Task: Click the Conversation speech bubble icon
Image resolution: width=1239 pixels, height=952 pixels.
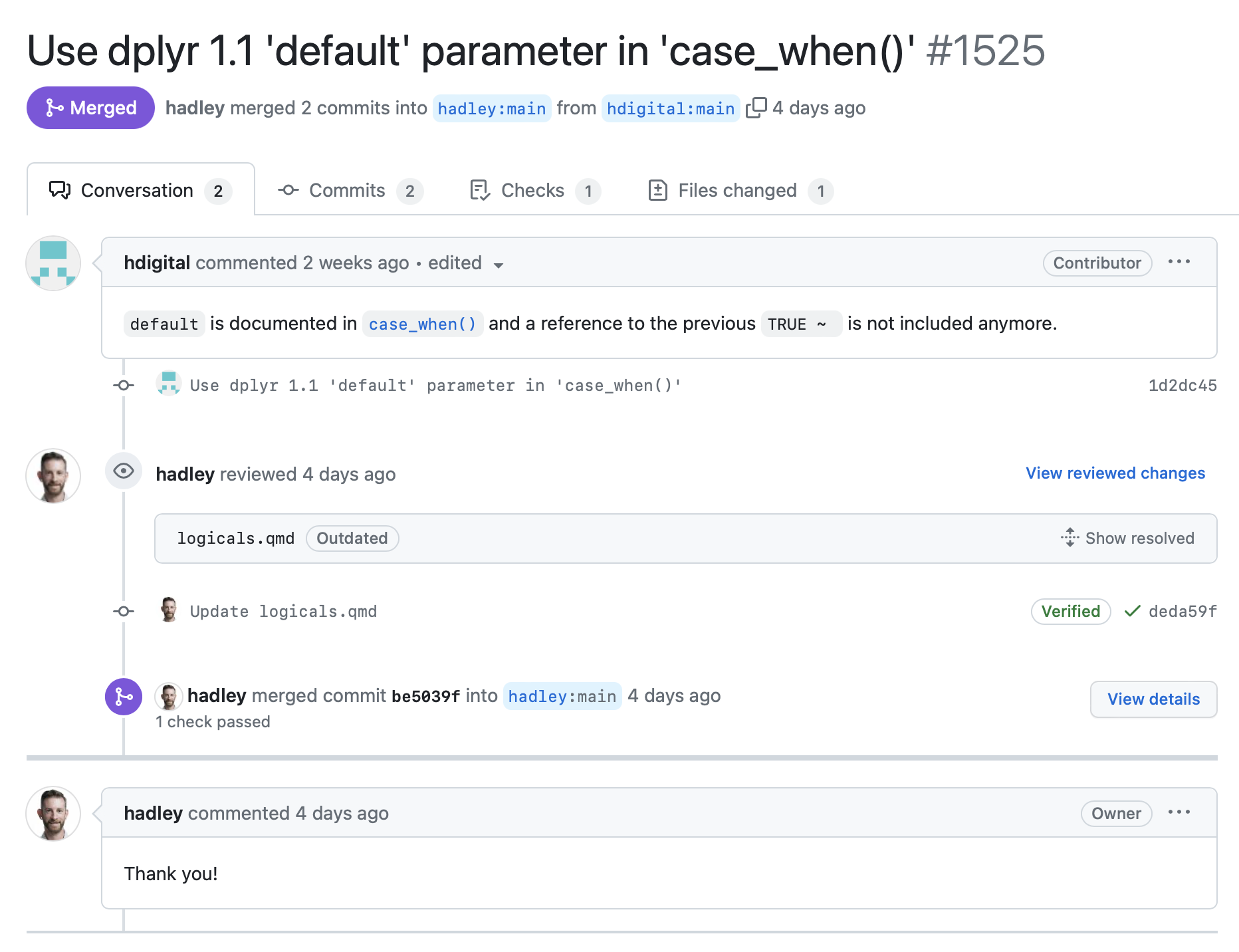Action: 60,190
